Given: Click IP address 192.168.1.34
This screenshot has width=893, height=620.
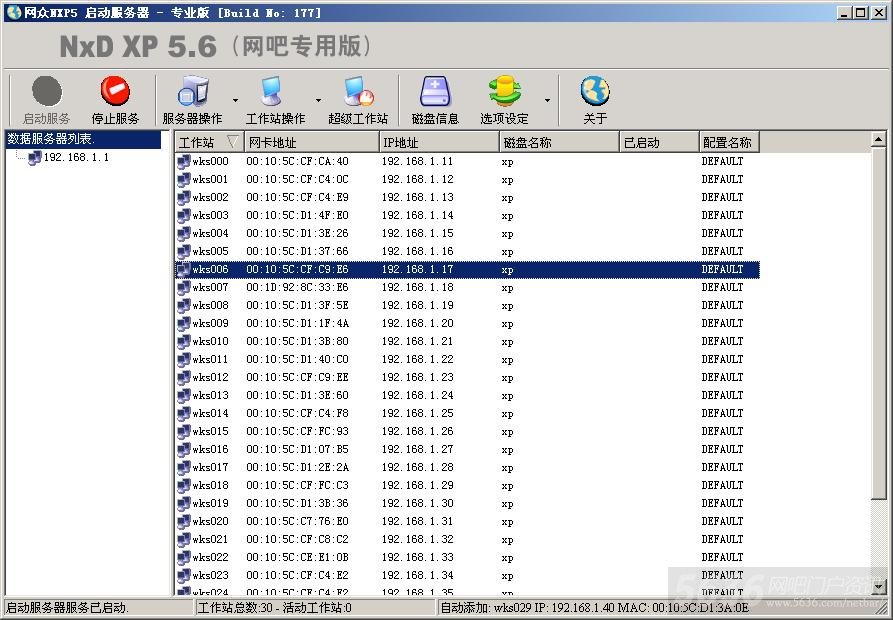Looking at the screenshot, I should point(417,576).
